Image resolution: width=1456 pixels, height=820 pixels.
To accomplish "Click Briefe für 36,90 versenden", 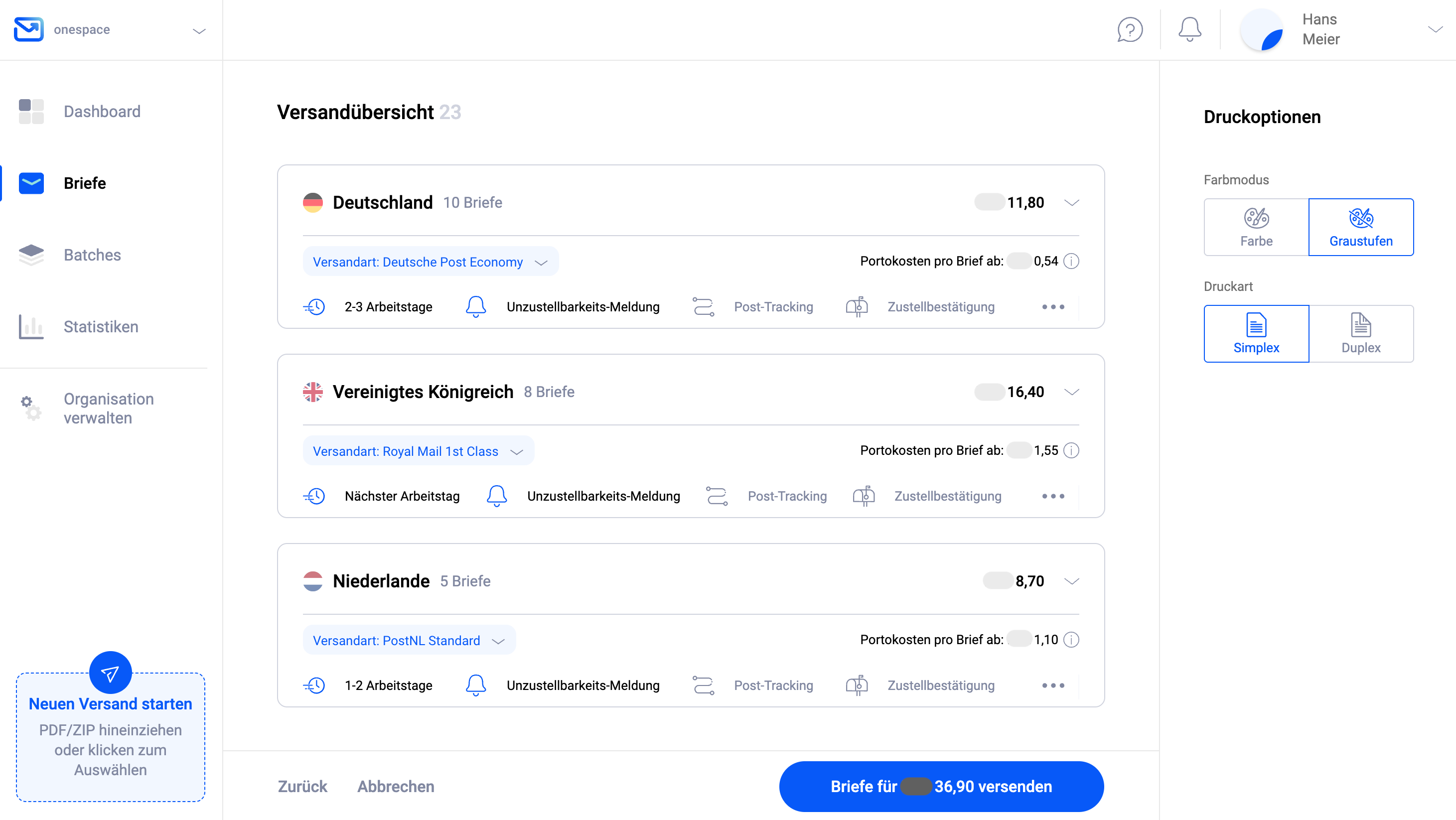I will (941, 786).
